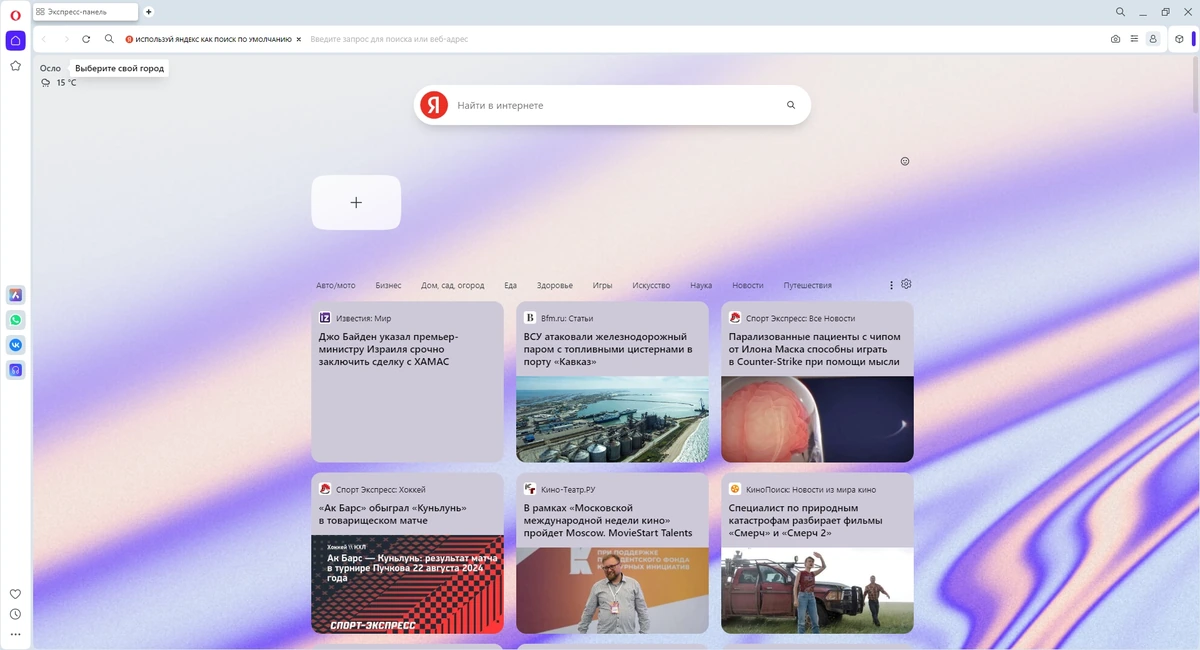This screenshot has width=1200, height=650.
Task: Take a snapshot with camera icon
Action: (1115, 39)
